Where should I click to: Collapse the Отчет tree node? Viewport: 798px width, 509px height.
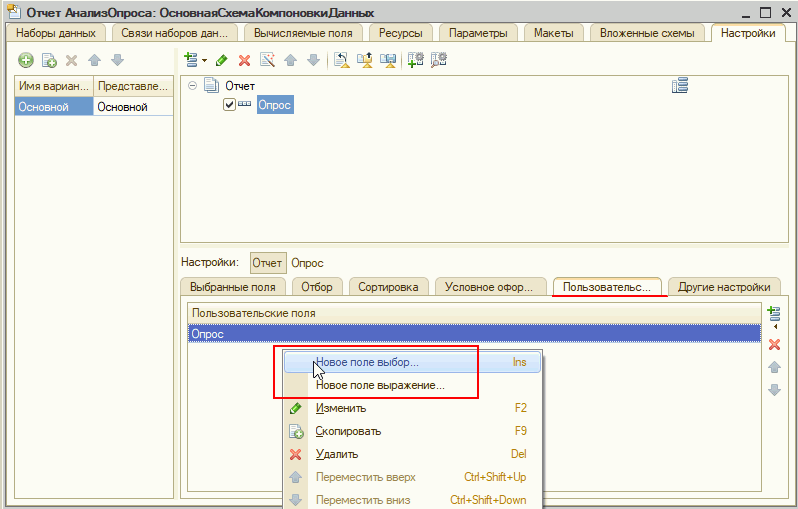(x=192, y=86)
